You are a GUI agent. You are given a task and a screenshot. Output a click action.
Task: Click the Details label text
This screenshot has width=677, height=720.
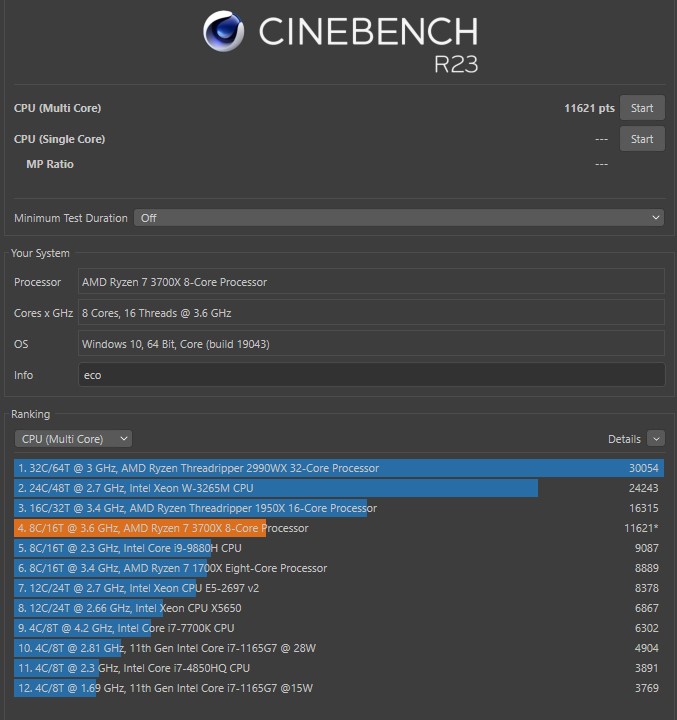point(624,439)
